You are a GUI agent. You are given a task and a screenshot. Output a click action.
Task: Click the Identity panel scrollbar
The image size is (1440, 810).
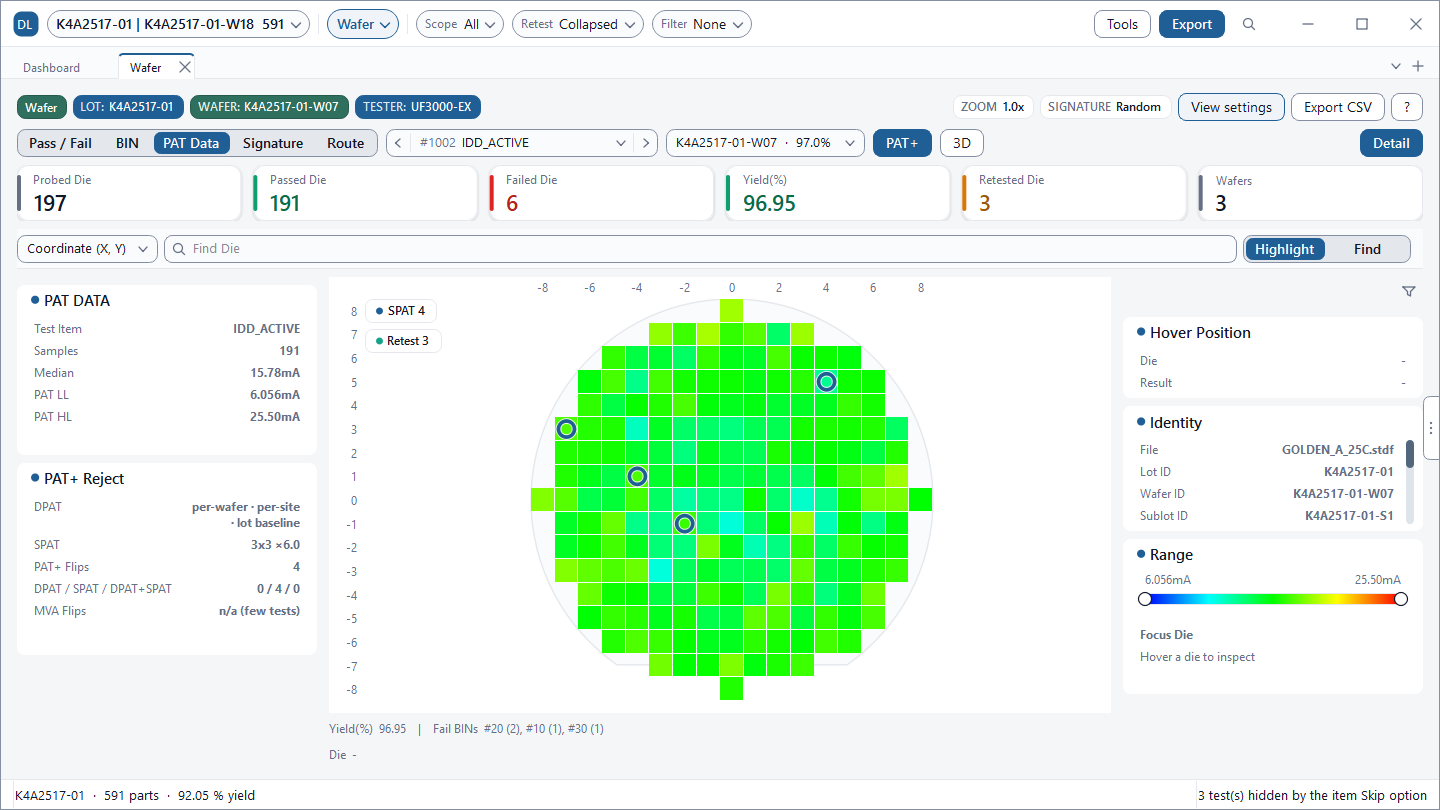(1410, 454)
